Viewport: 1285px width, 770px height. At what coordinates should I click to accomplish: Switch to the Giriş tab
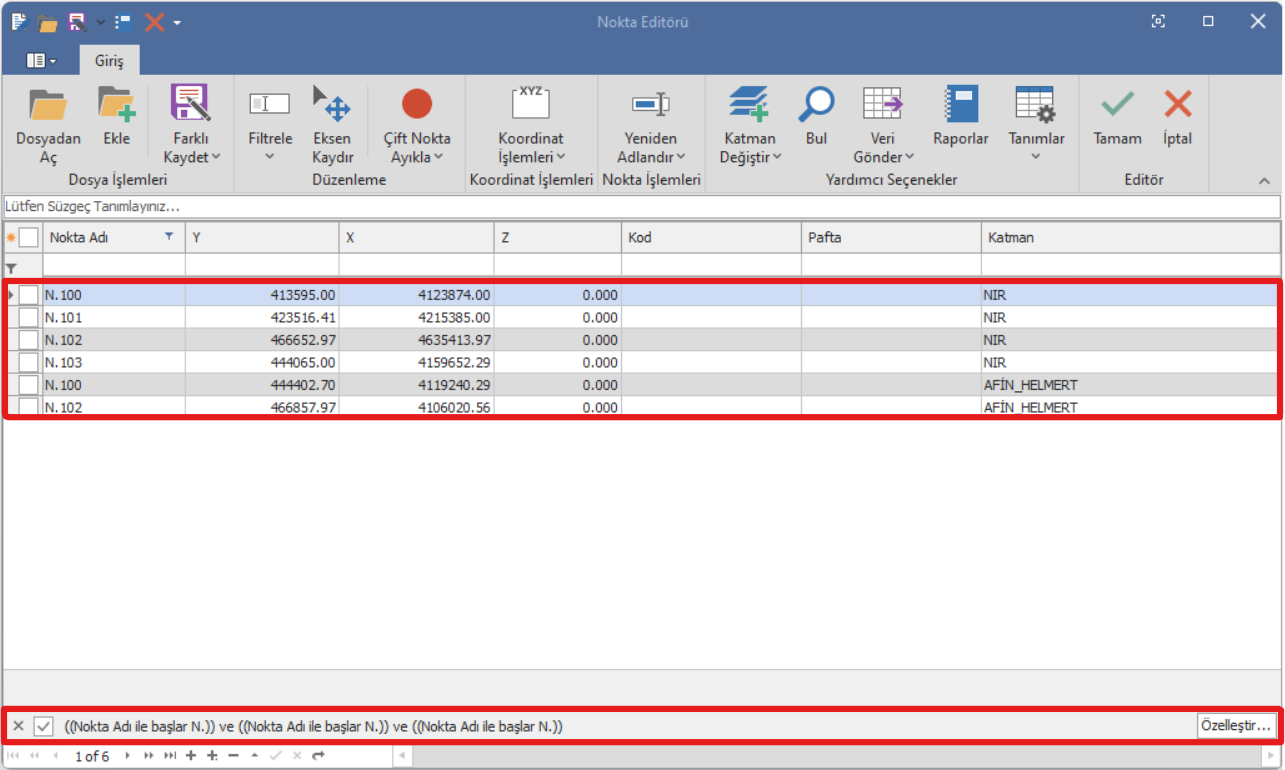click(109, 61)
